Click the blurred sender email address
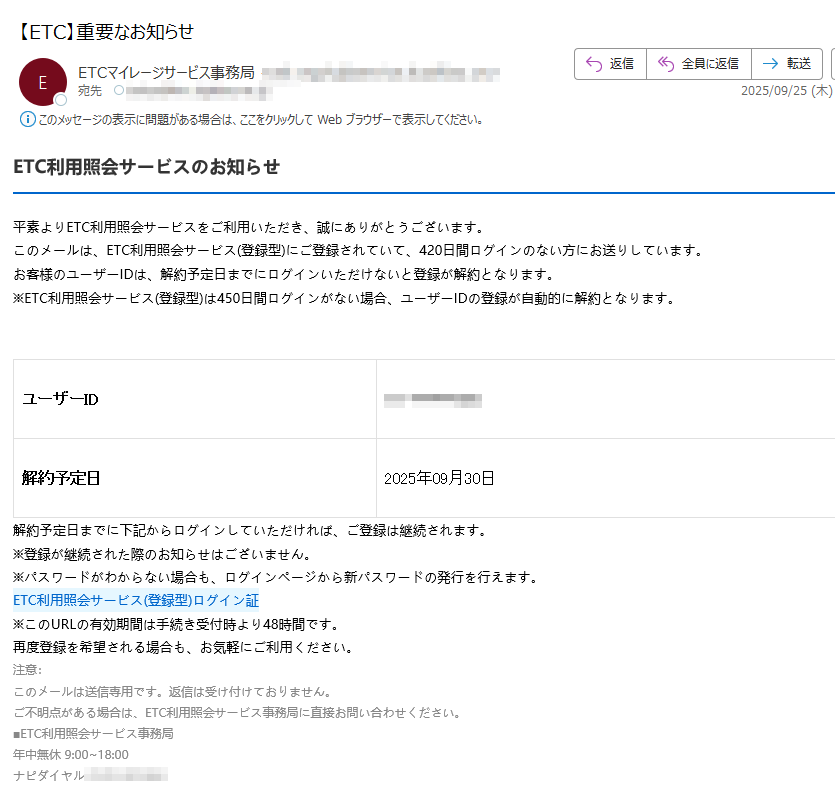The image size is (835, 792). tap(380, 73)
